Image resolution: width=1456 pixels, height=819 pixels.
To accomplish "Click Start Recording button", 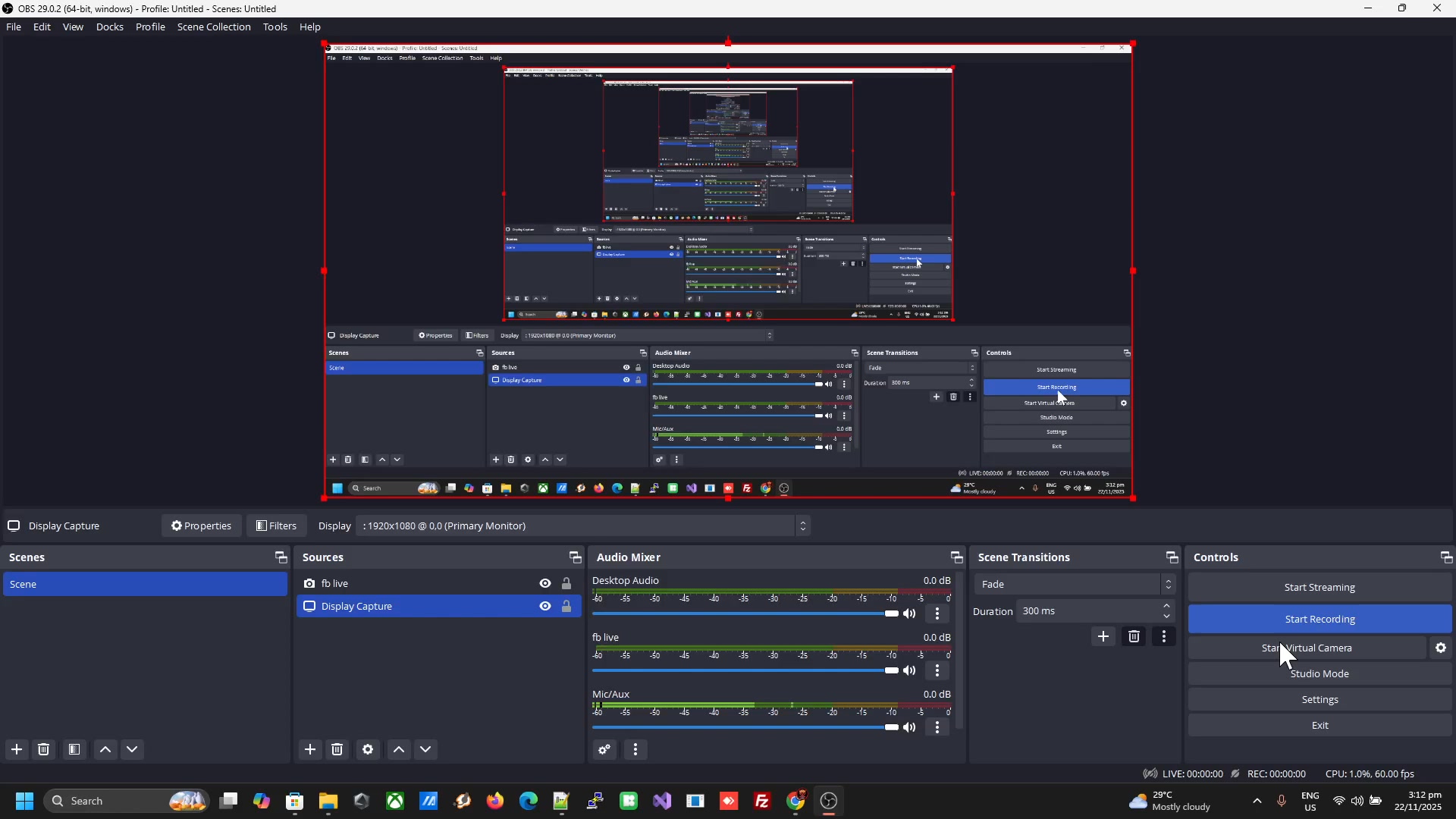I will click(1319, 619).
